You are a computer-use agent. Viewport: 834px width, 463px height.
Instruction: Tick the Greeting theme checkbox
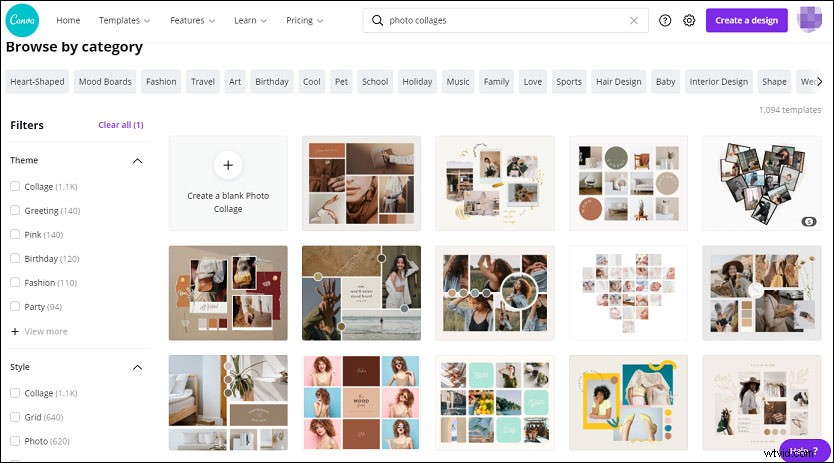point(15,210)
